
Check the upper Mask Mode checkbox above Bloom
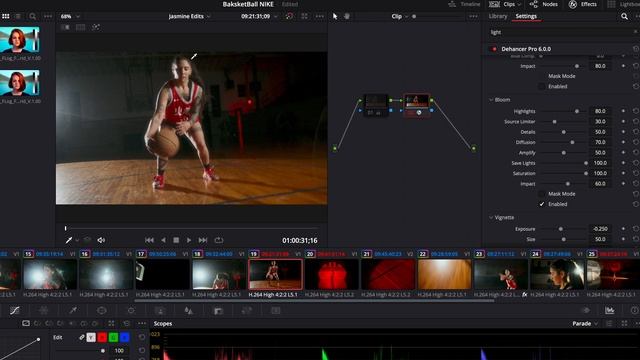coord(542,76)
